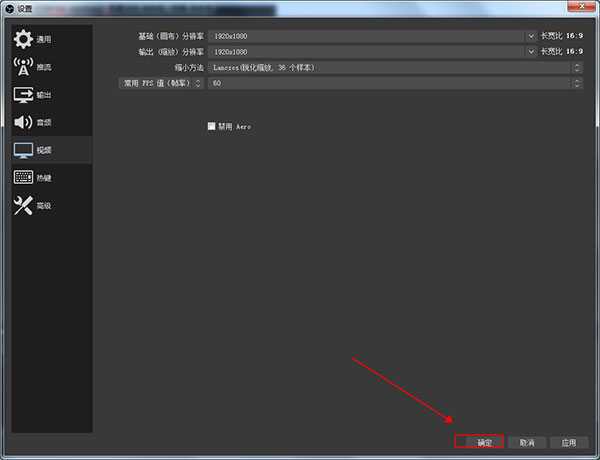Open the 常用 FPS 值 type selector

161,83
